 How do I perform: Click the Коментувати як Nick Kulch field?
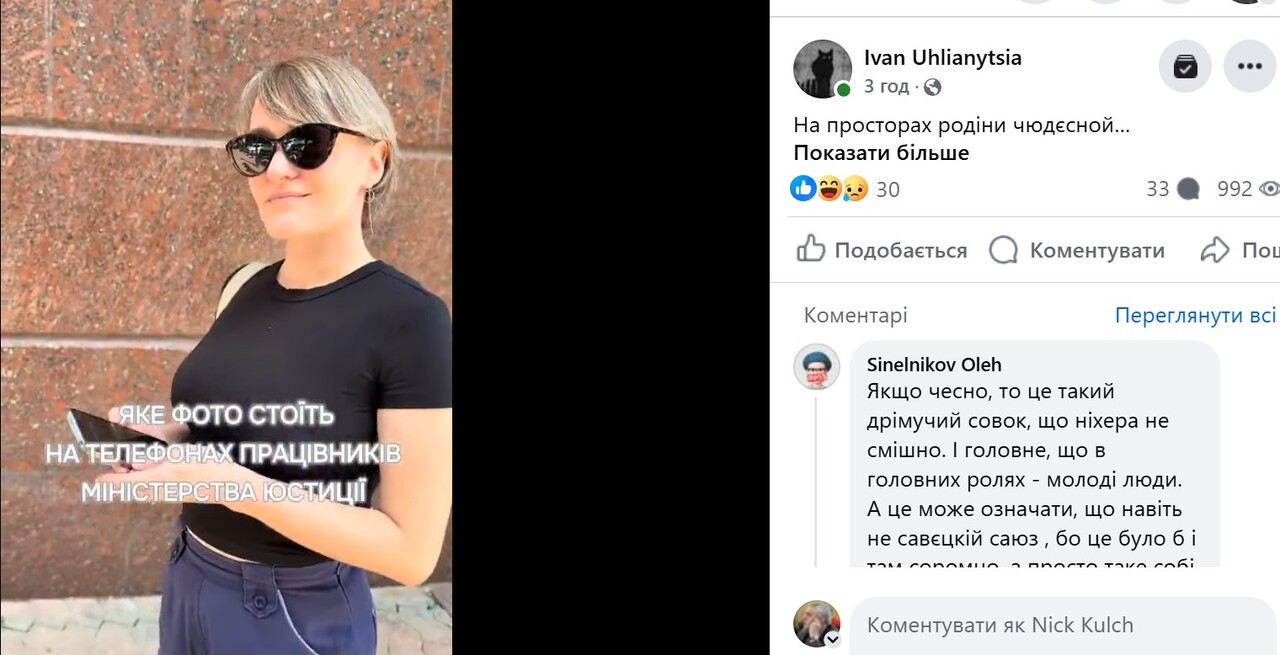[x=1064, y=625]
